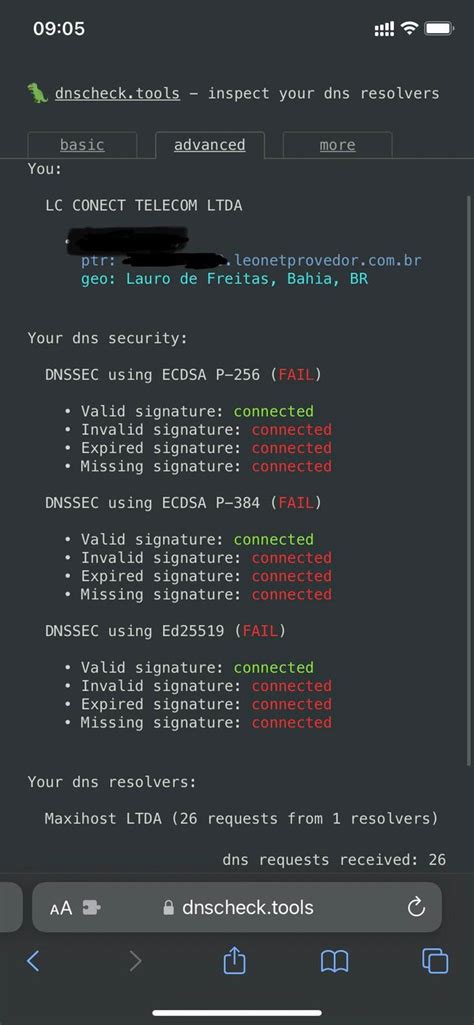Viewport: 474px width, 1025px height.
Task: Open the AA reader text options
Action: click(61, 908)
